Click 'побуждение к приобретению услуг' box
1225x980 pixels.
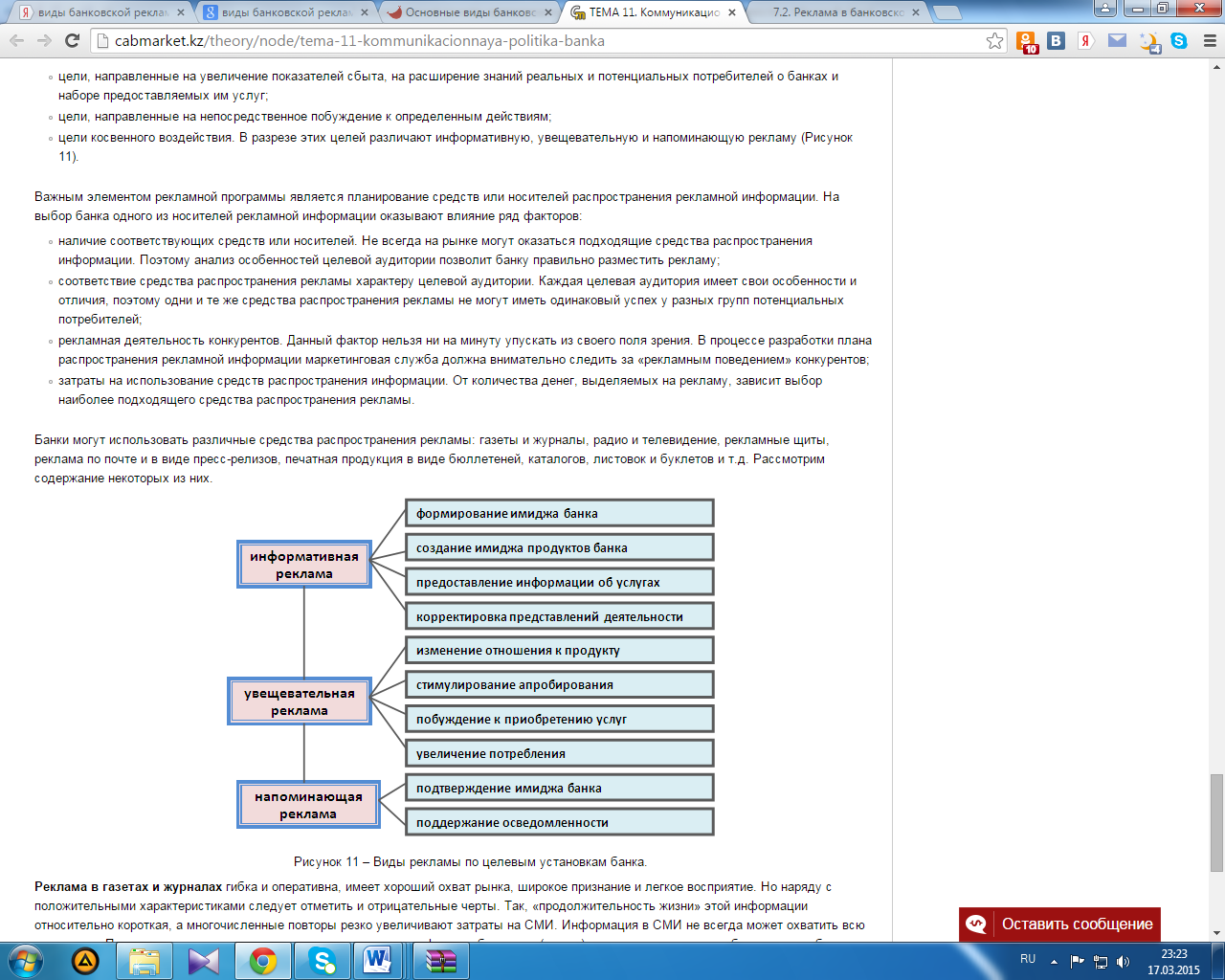[560, 719]
